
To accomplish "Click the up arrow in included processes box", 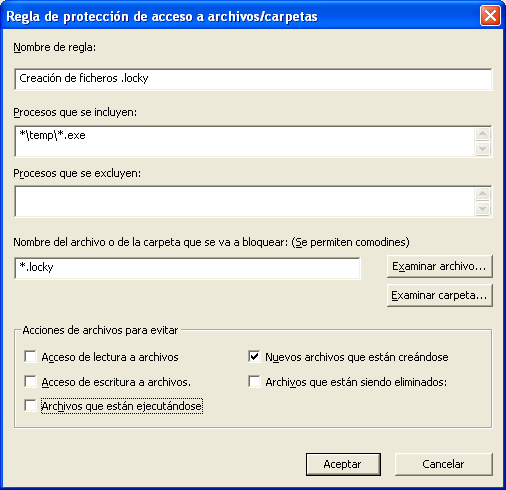I will (x=482, y=134).
